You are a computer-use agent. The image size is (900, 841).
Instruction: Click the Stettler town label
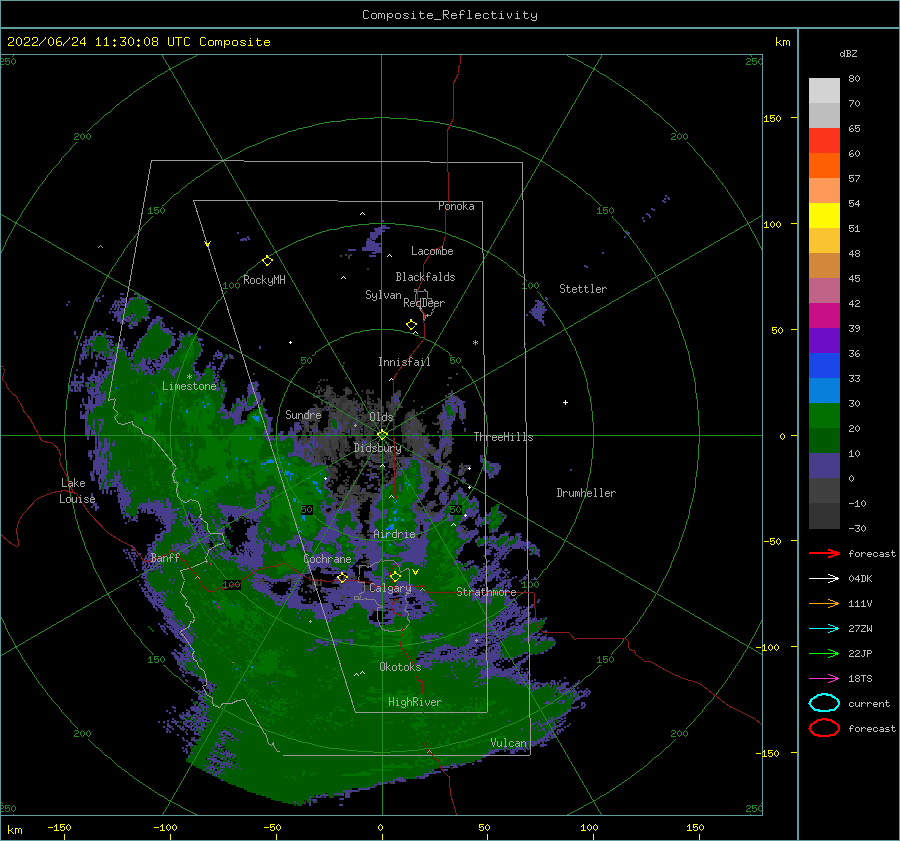click(583, 289)
